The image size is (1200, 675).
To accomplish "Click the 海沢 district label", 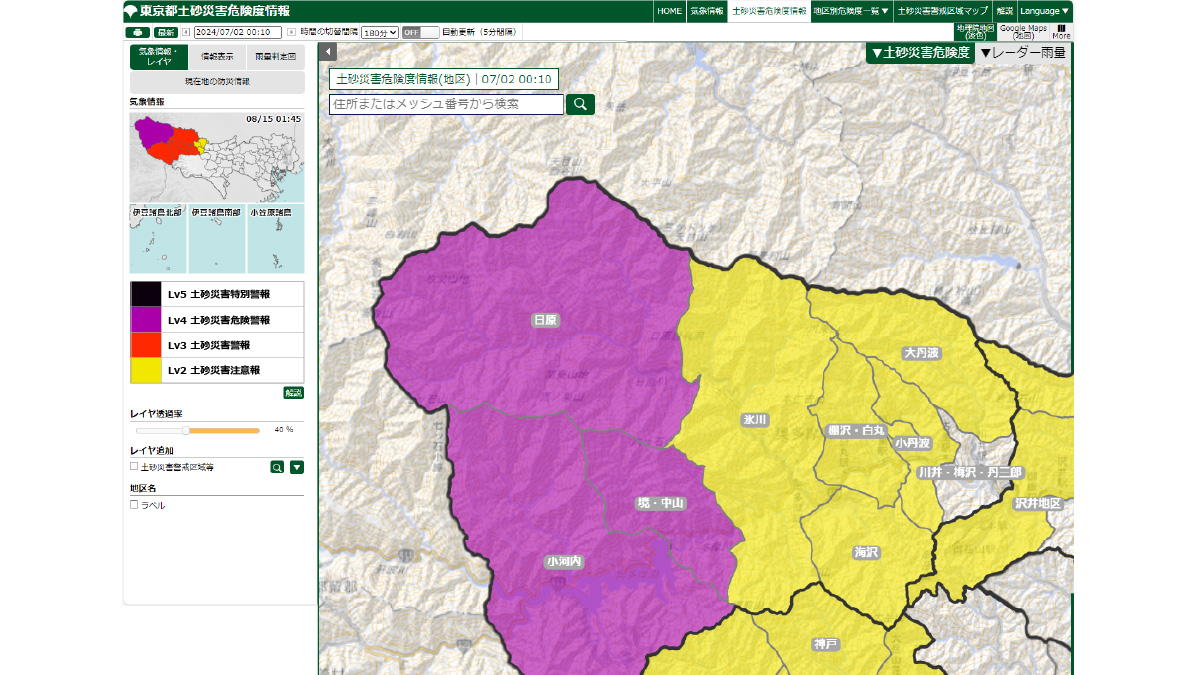I will (x=866, y=552).
